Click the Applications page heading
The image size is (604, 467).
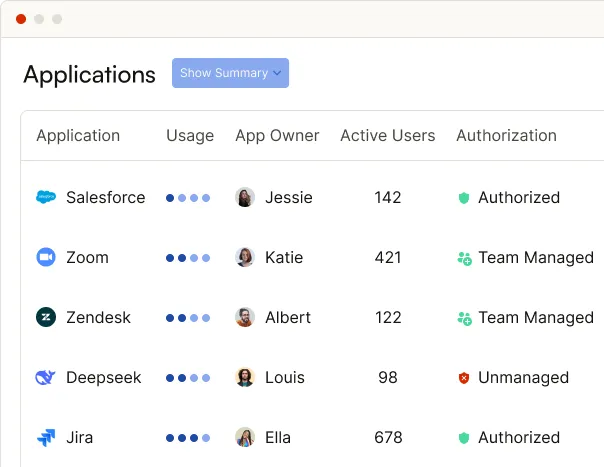(x=89, y=75)
